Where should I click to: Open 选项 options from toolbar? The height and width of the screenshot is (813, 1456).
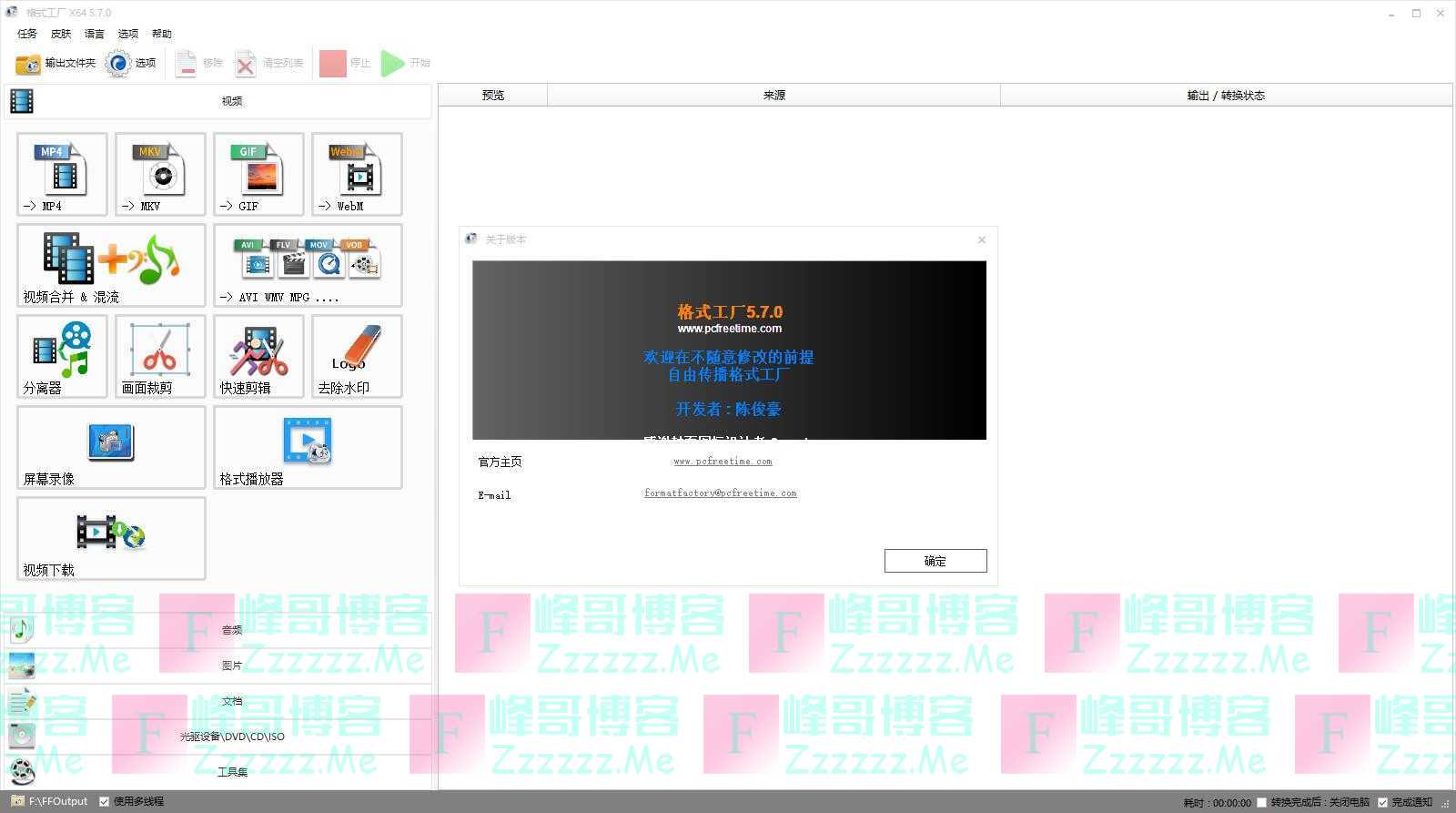click(x=130, y=63)
